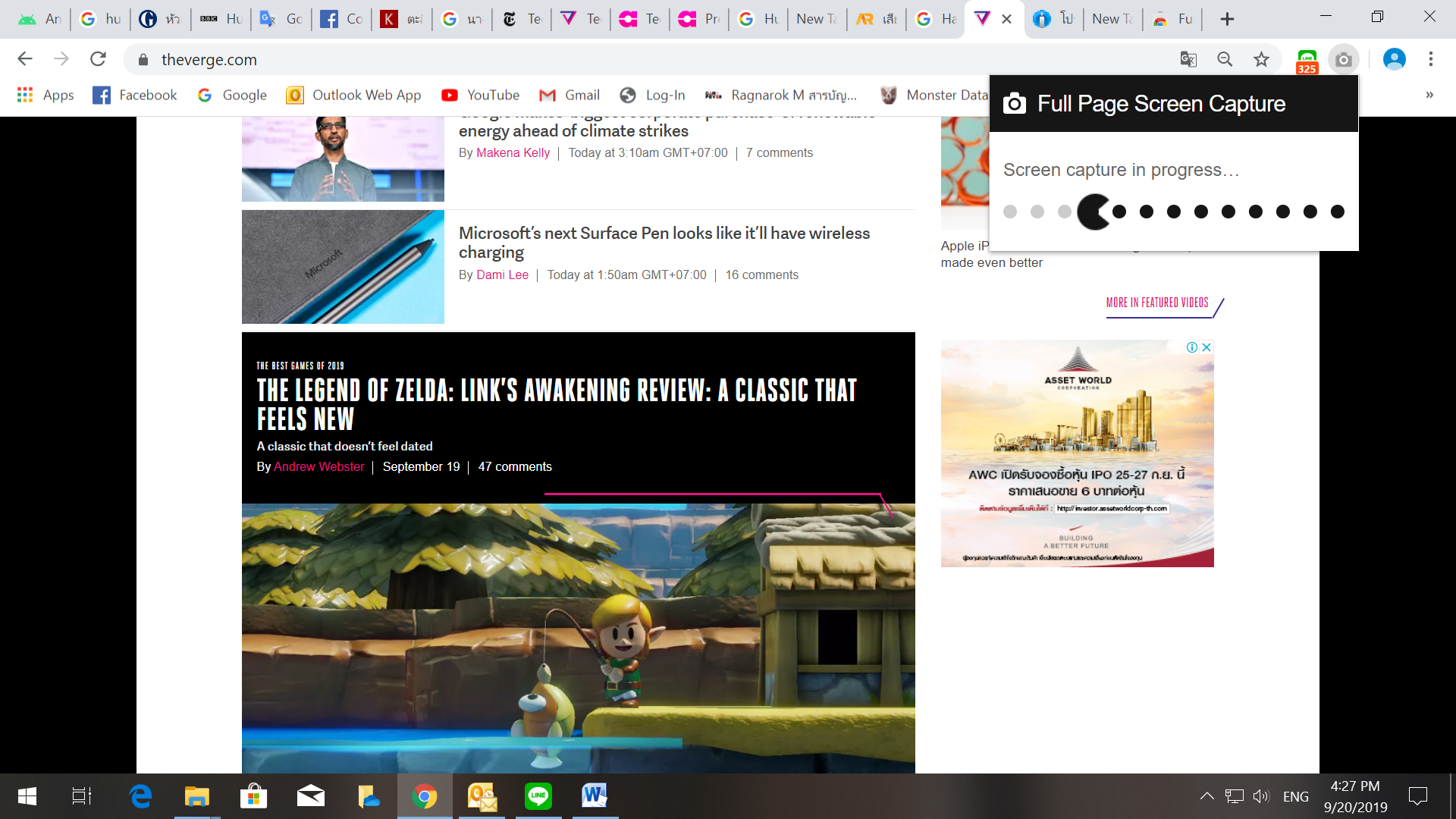
Task: Switch to the New York Times tab
Action: pyautogui.click(x=523, y=19)
